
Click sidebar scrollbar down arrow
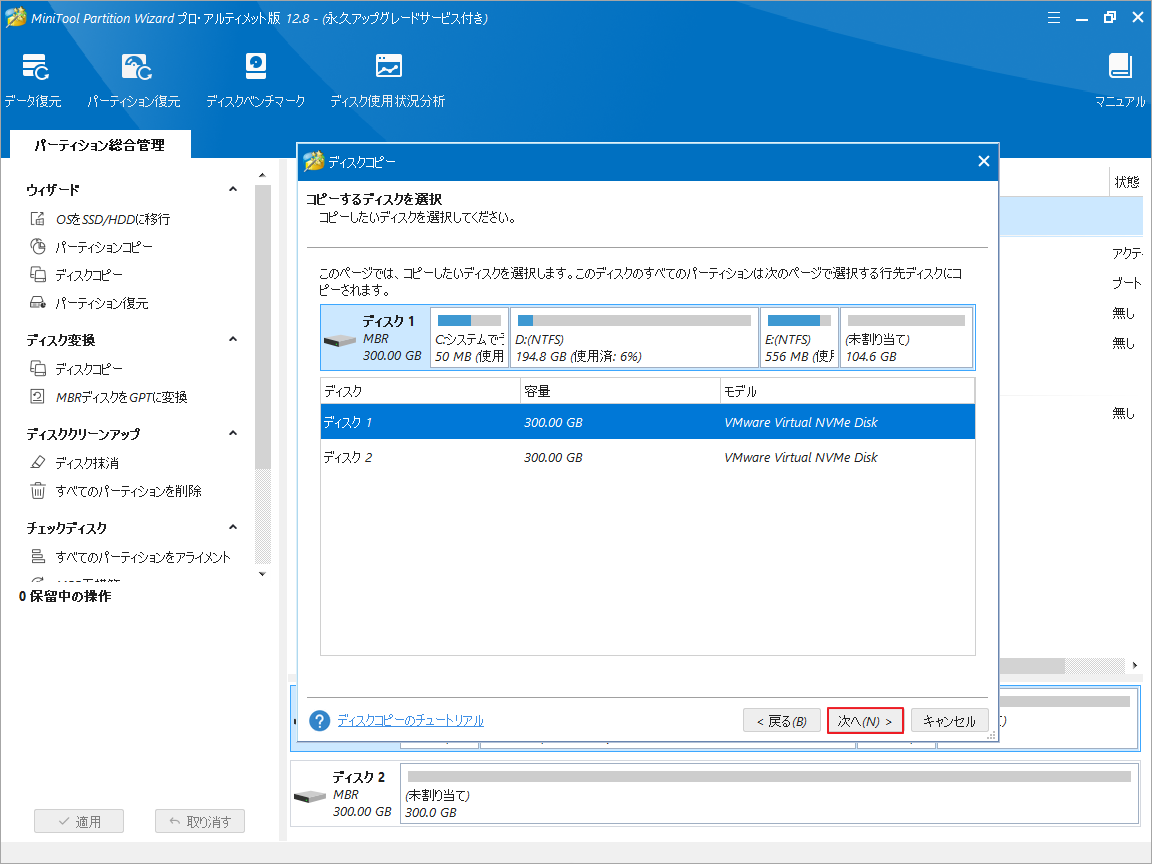coord(262,574)
